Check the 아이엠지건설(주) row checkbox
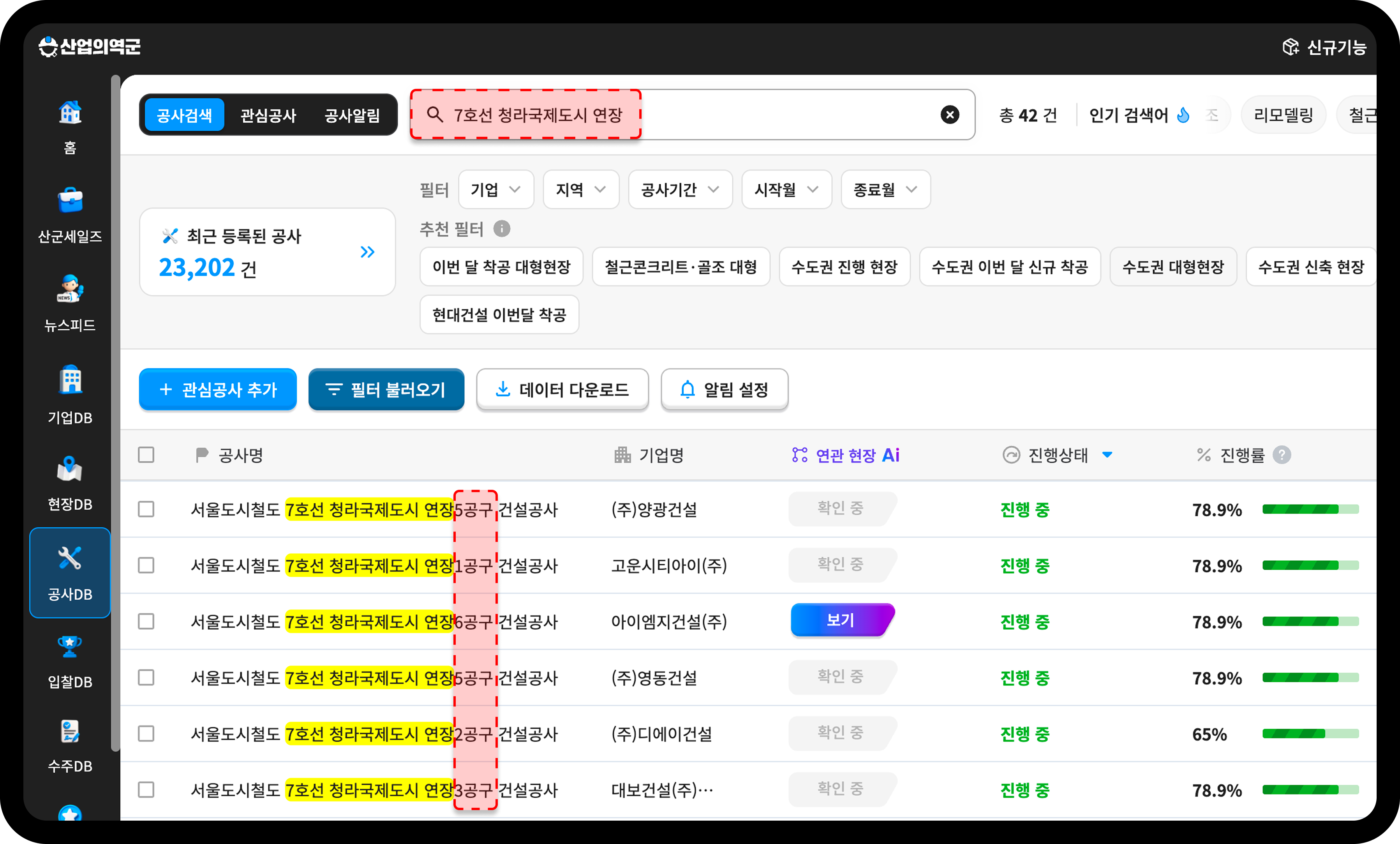Viewport: 1400px width, 844px height. tap(146, 621)
